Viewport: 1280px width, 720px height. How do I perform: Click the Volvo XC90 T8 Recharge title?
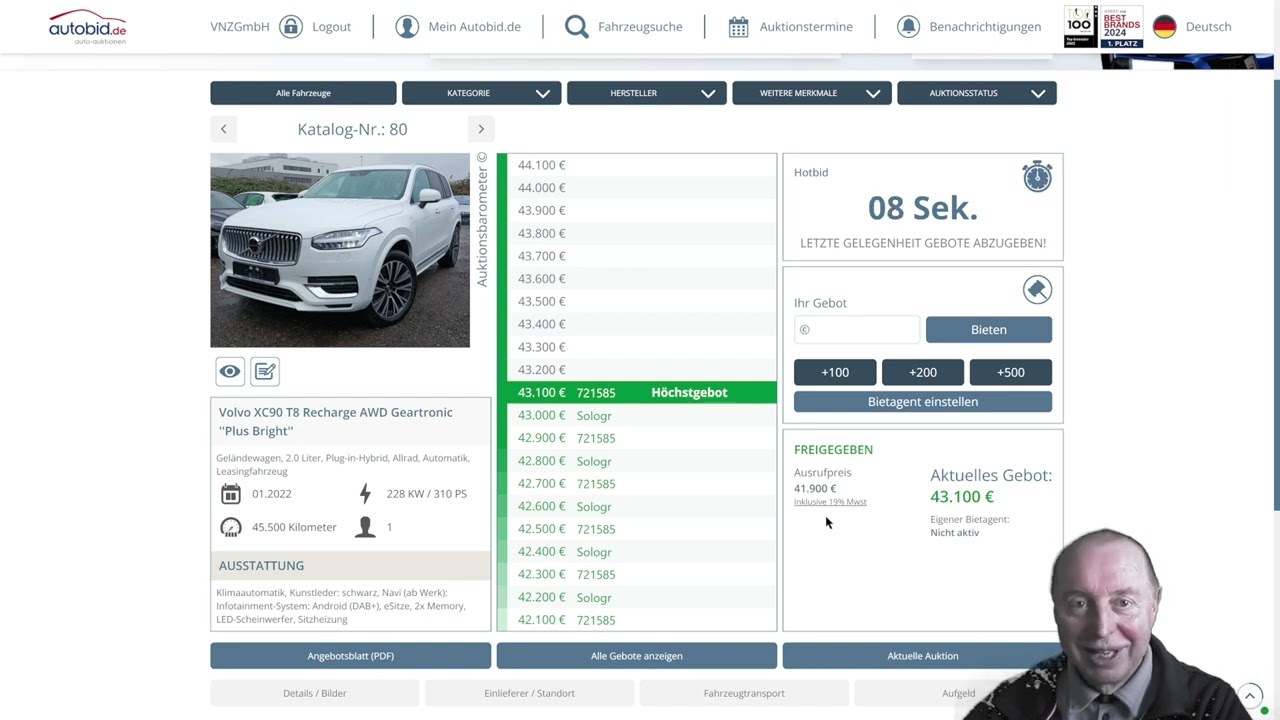[336, 421]
